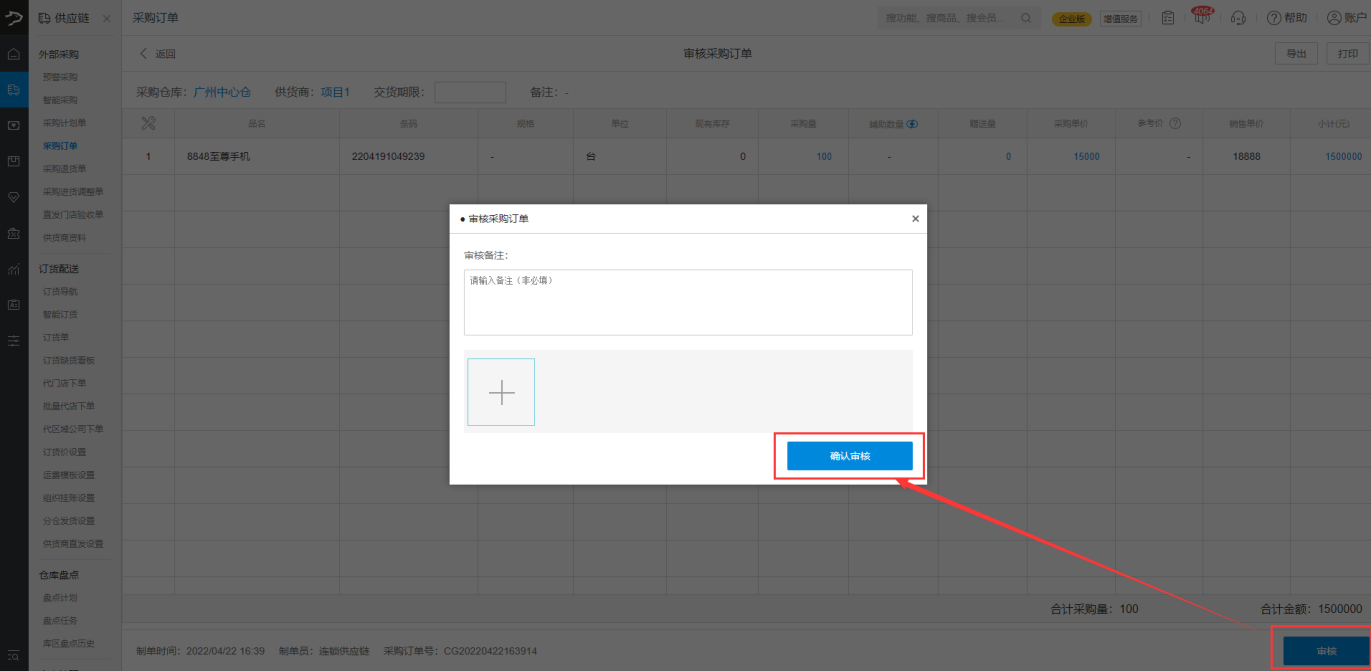1371x671 pixels.
Task: Click 确认审核 button in the dialog
Action: click(850, 456)
